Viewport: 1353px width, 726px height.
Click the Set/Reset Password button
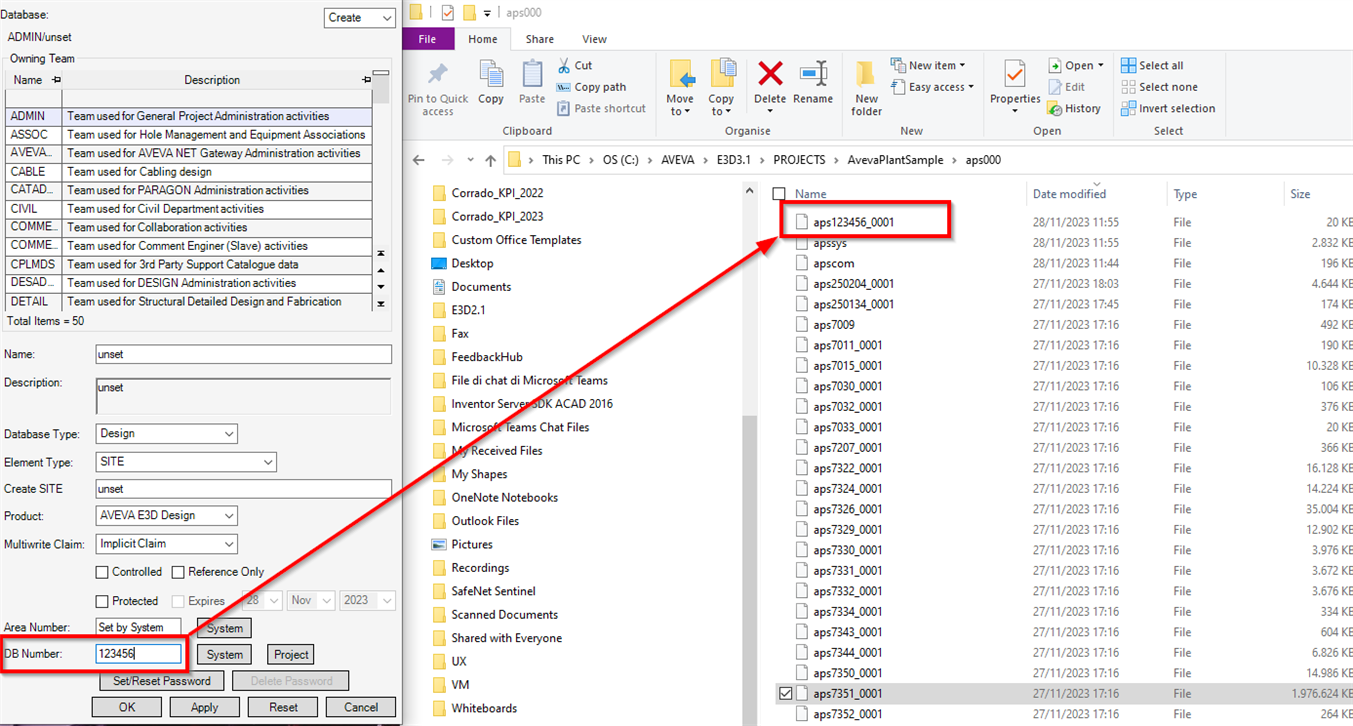pyautogui.click(x=162, y=681)
